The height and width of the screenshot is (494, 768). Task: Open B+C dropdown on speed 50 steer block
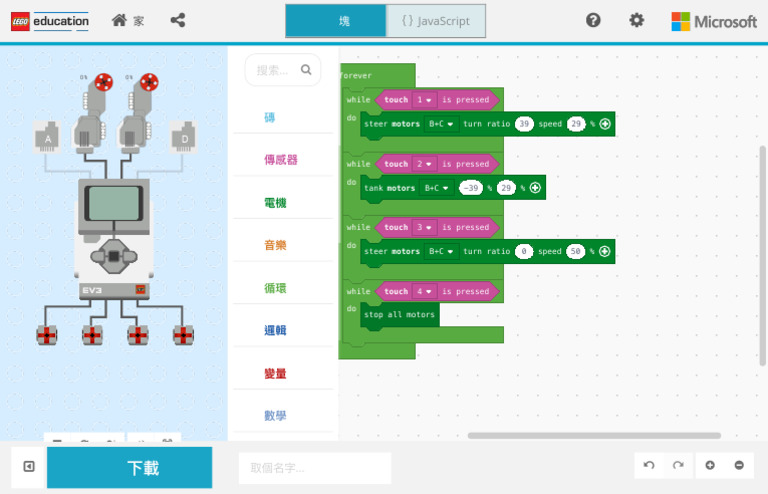(x=441, y=251)
